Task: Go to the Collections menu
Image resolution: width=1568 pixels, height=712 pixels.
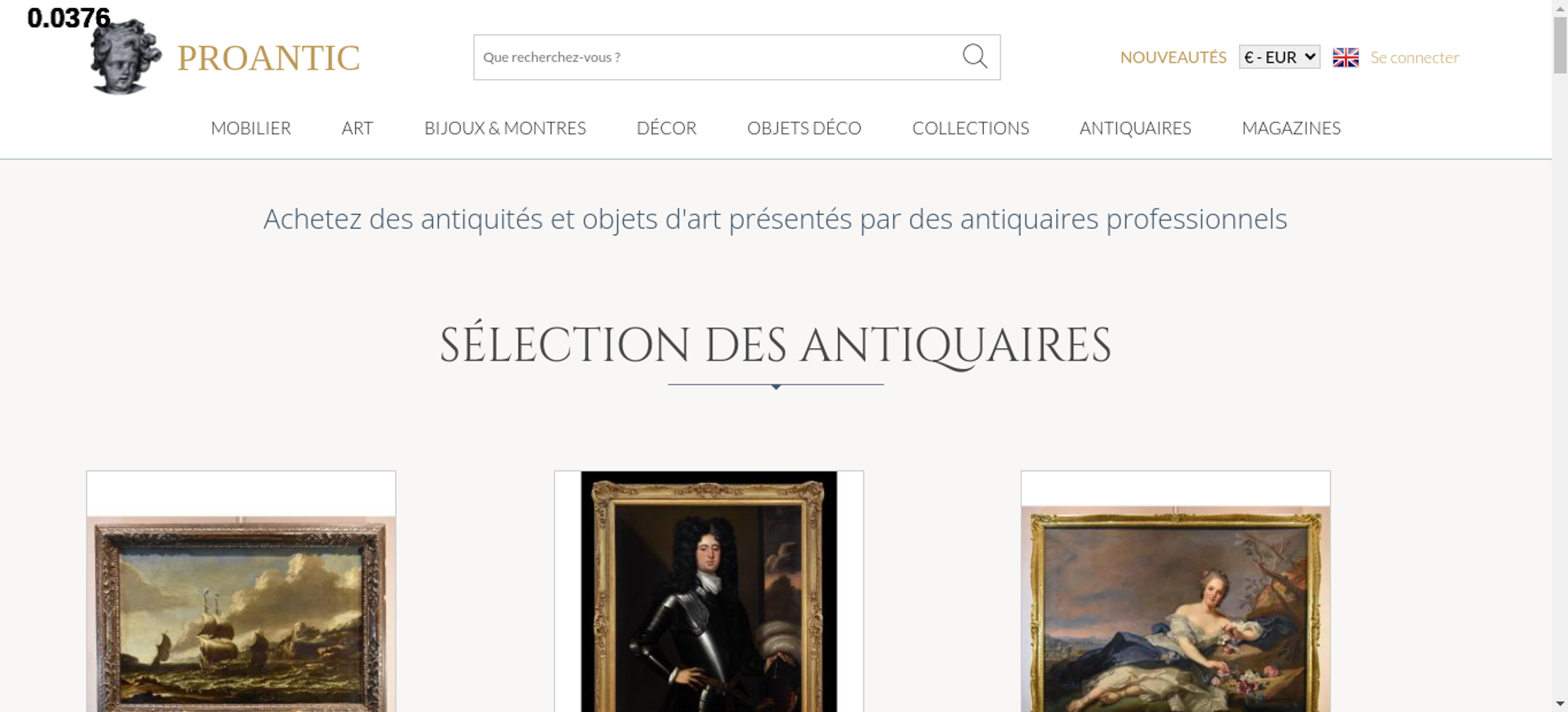Action: 971,128
